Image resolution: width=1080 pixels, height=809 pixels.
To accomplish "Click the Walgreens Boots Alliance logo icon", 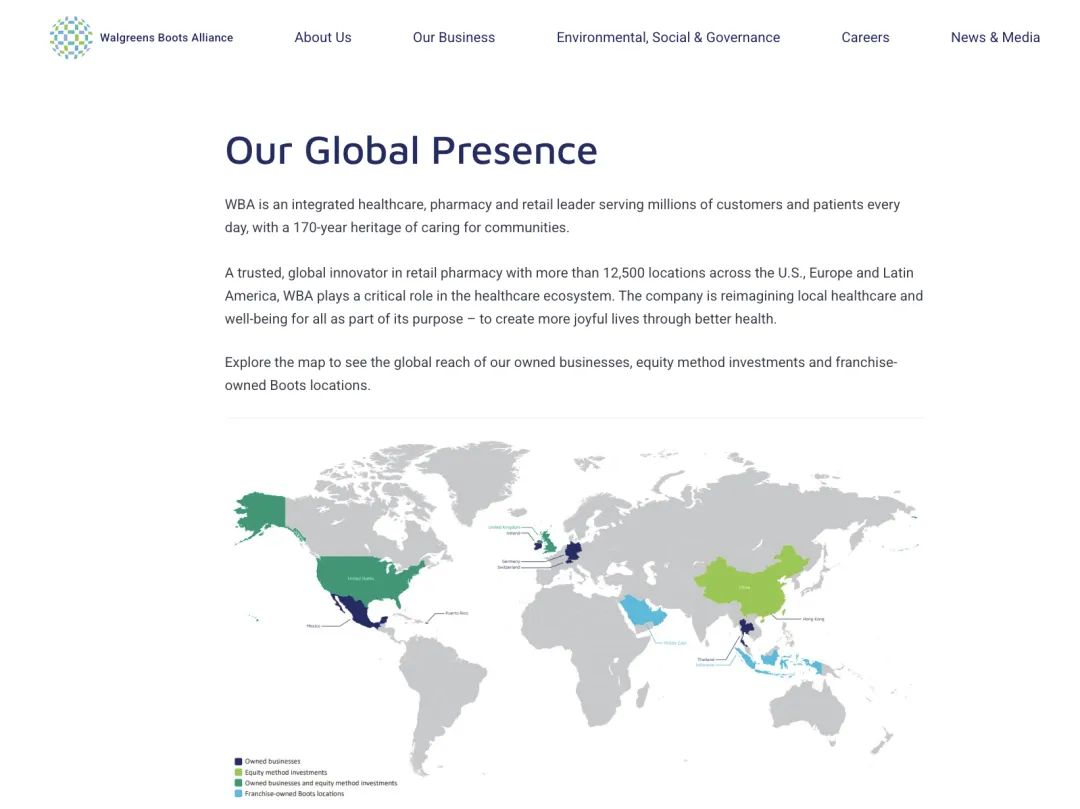I will tap(71, 38).
